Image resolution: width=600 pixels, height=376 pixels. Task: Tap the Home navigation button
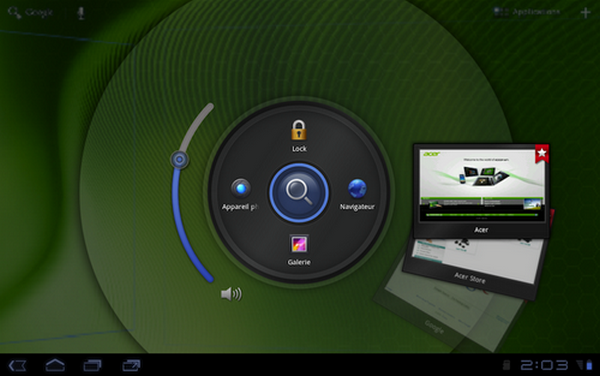point(55,365)
